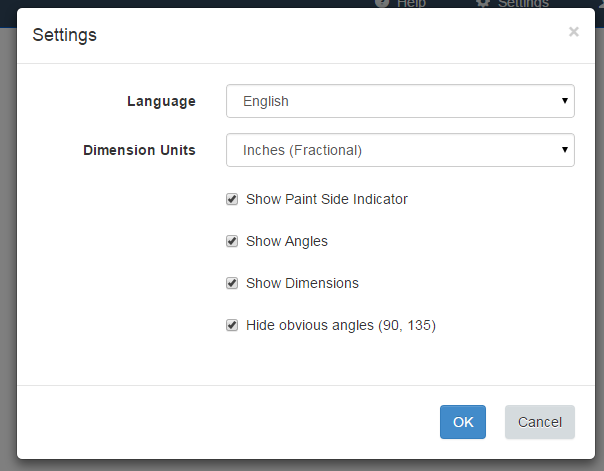The height and width of the screenshot is (471, 604).
Task: Open the Language dropdown showing English
Action: [x=400, y=101]
